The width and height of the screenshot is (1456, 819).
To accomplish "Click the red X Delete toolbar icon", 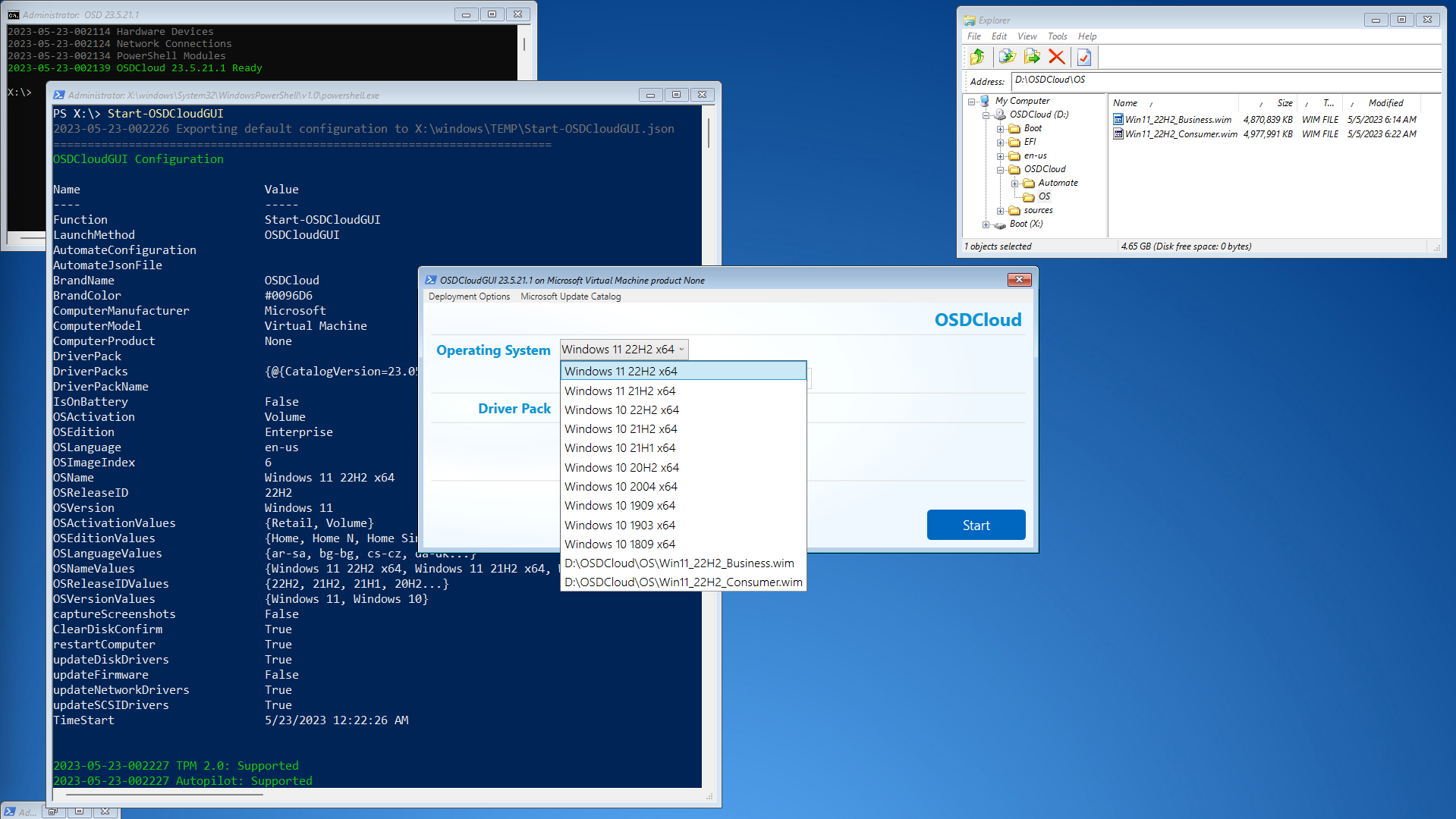I will 1056,57.
